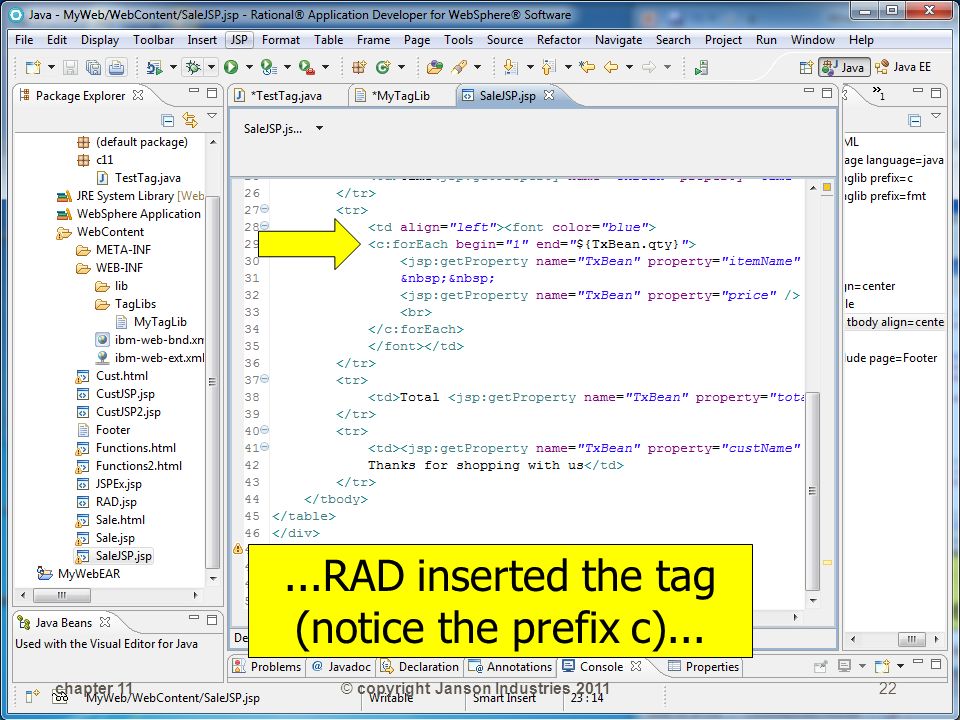This screenshot has width=960, height=720.
Task: Click the Back navigation arrow
Action: 611,67
